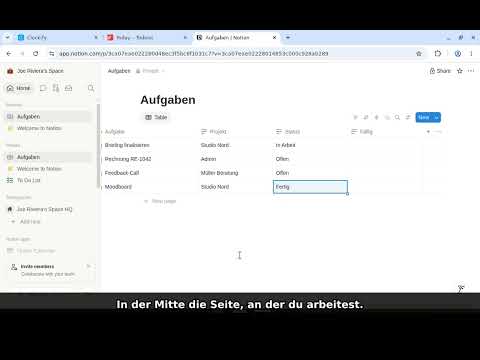Screen dimensions: 480x360
Task: Select the Table view tab
Action: 156,117
